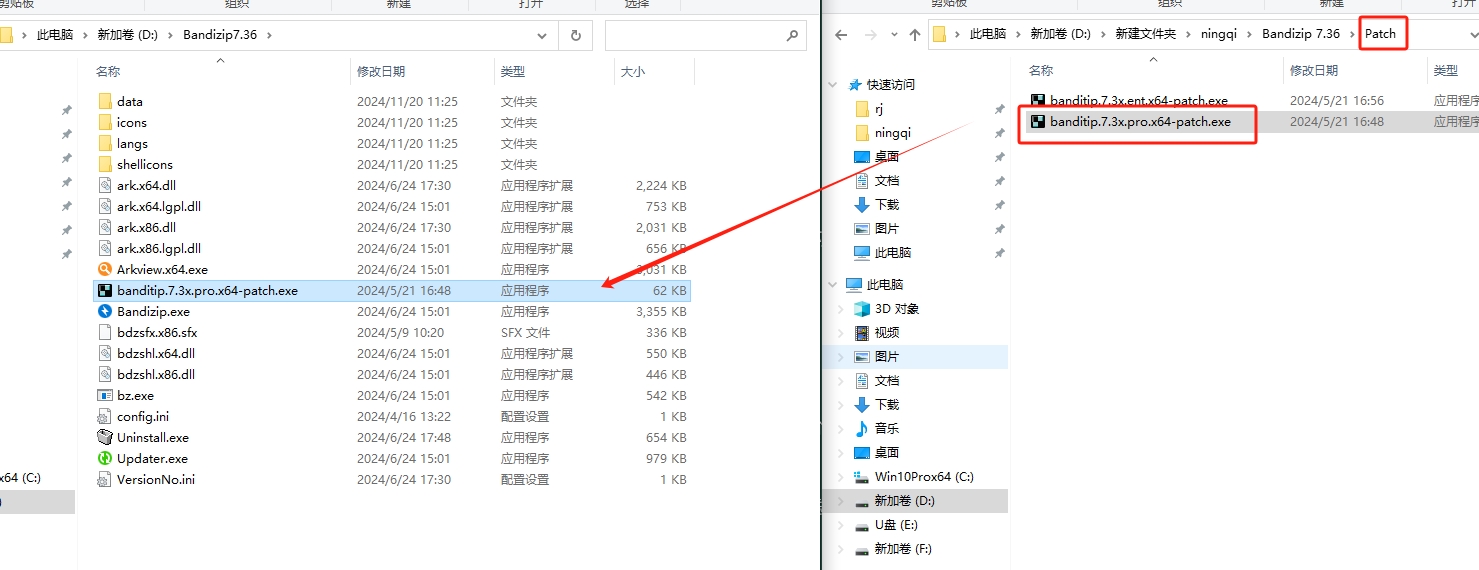Click Bandizip 7.36 in right window breadcrumb

point(1301,34)
